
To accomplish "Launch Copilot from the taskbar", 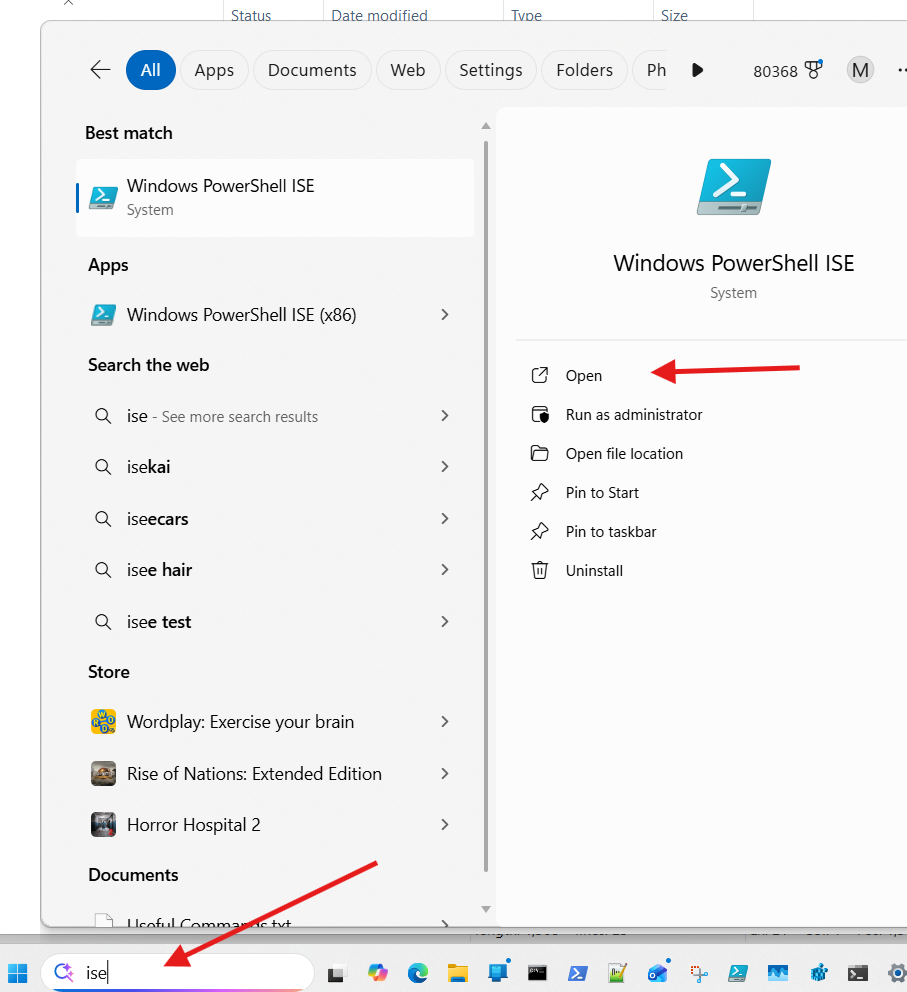I will [x=378, y=973].
